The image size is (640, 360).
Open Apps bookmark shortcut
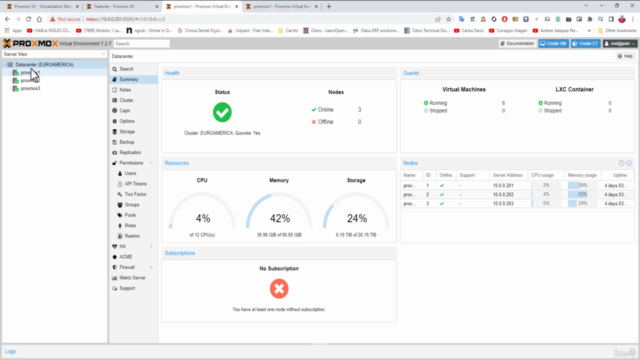pos(13,31)
